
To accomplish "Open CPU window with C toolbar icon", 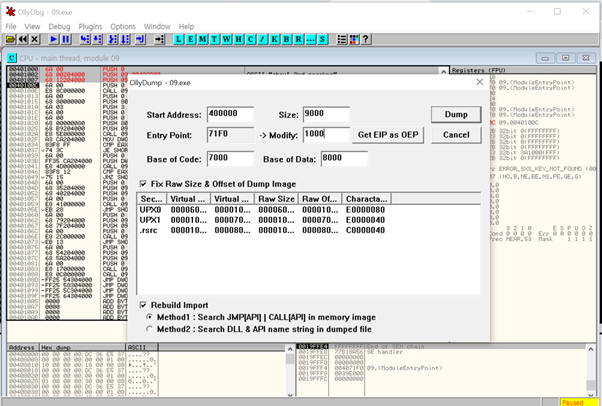I will (x=250, y=39).
